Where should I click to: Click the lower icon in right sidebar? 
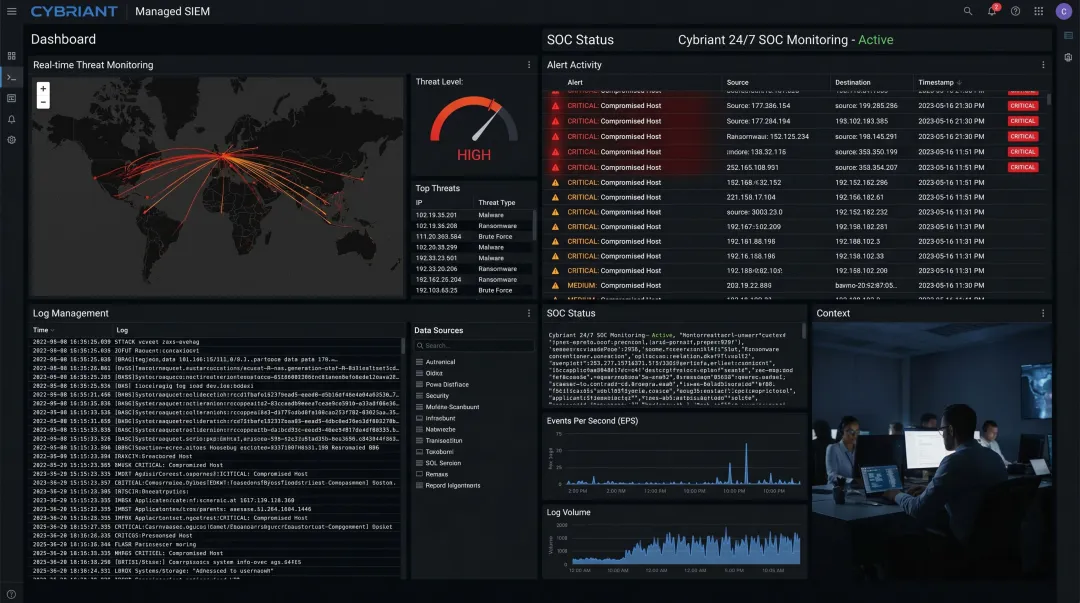tap(1068, 58)
